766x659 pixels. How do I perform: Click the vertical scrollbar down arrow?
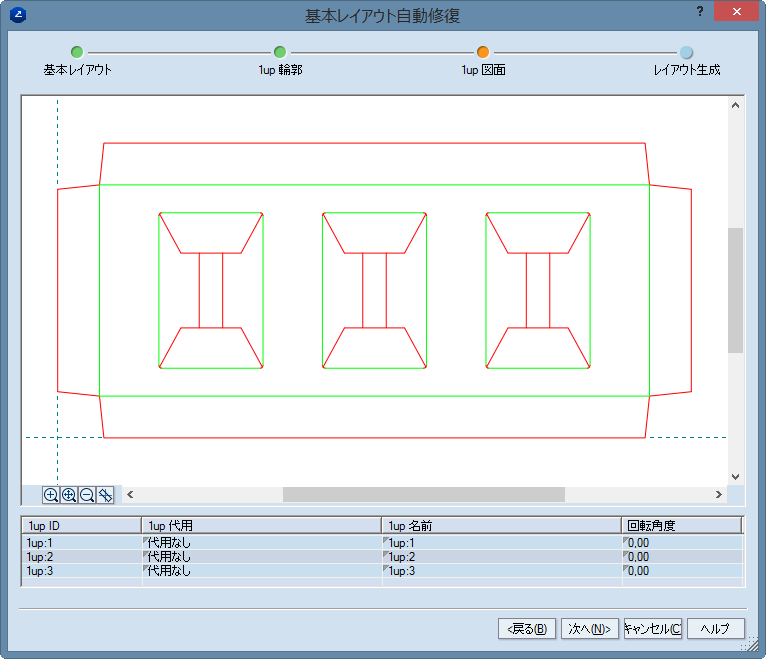(735, 477)
